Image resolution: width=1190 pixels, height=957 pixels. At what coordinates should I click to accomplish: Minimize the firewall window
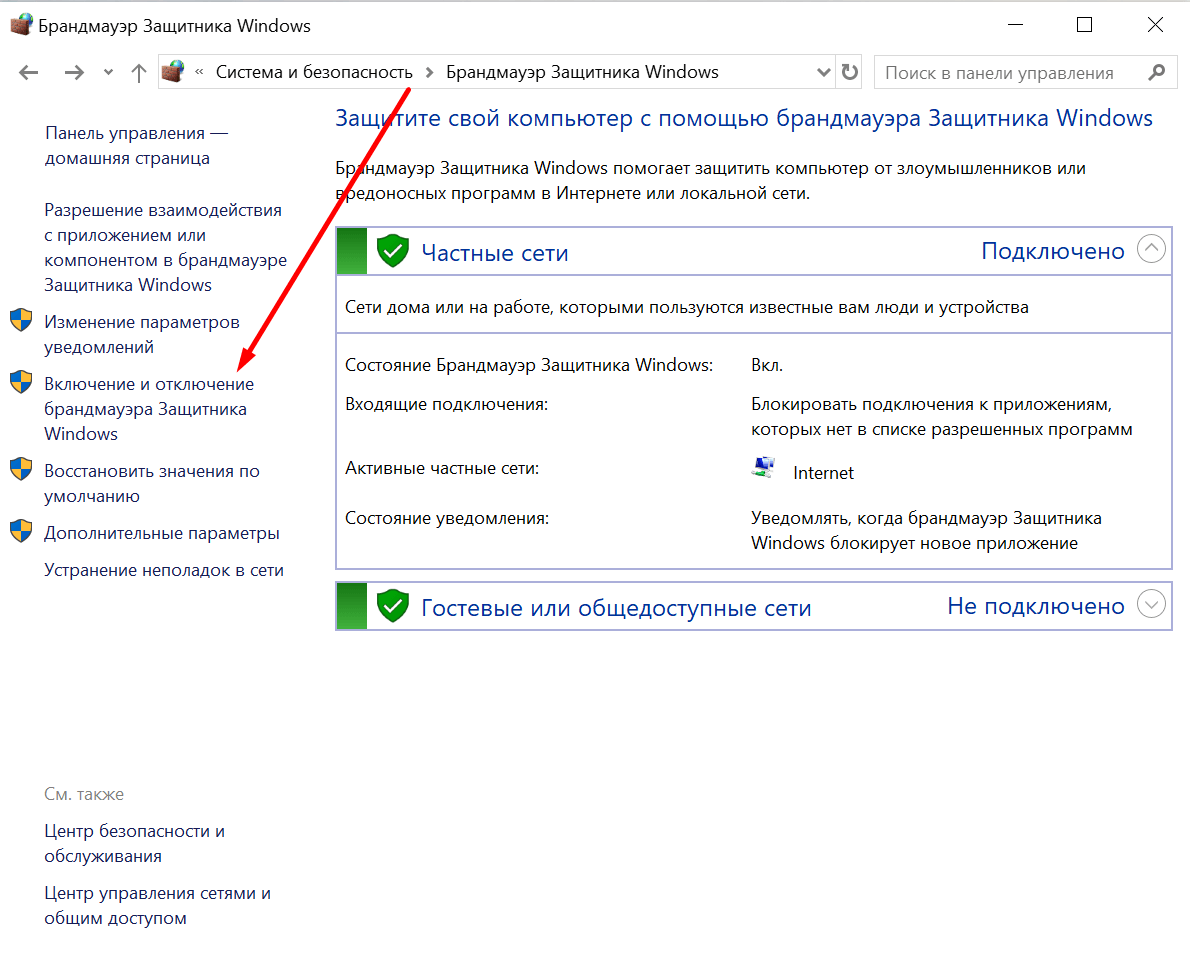(1015, 25)
